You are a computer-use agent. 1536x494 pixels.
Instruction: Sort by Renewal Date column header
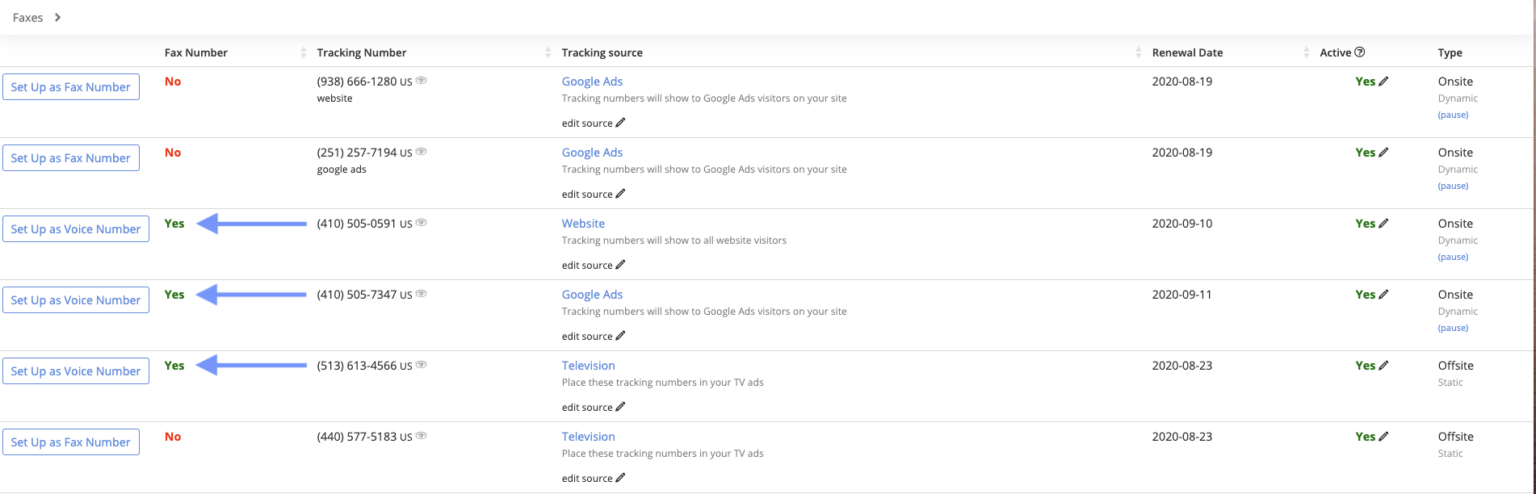click(x=1187, y=53)
